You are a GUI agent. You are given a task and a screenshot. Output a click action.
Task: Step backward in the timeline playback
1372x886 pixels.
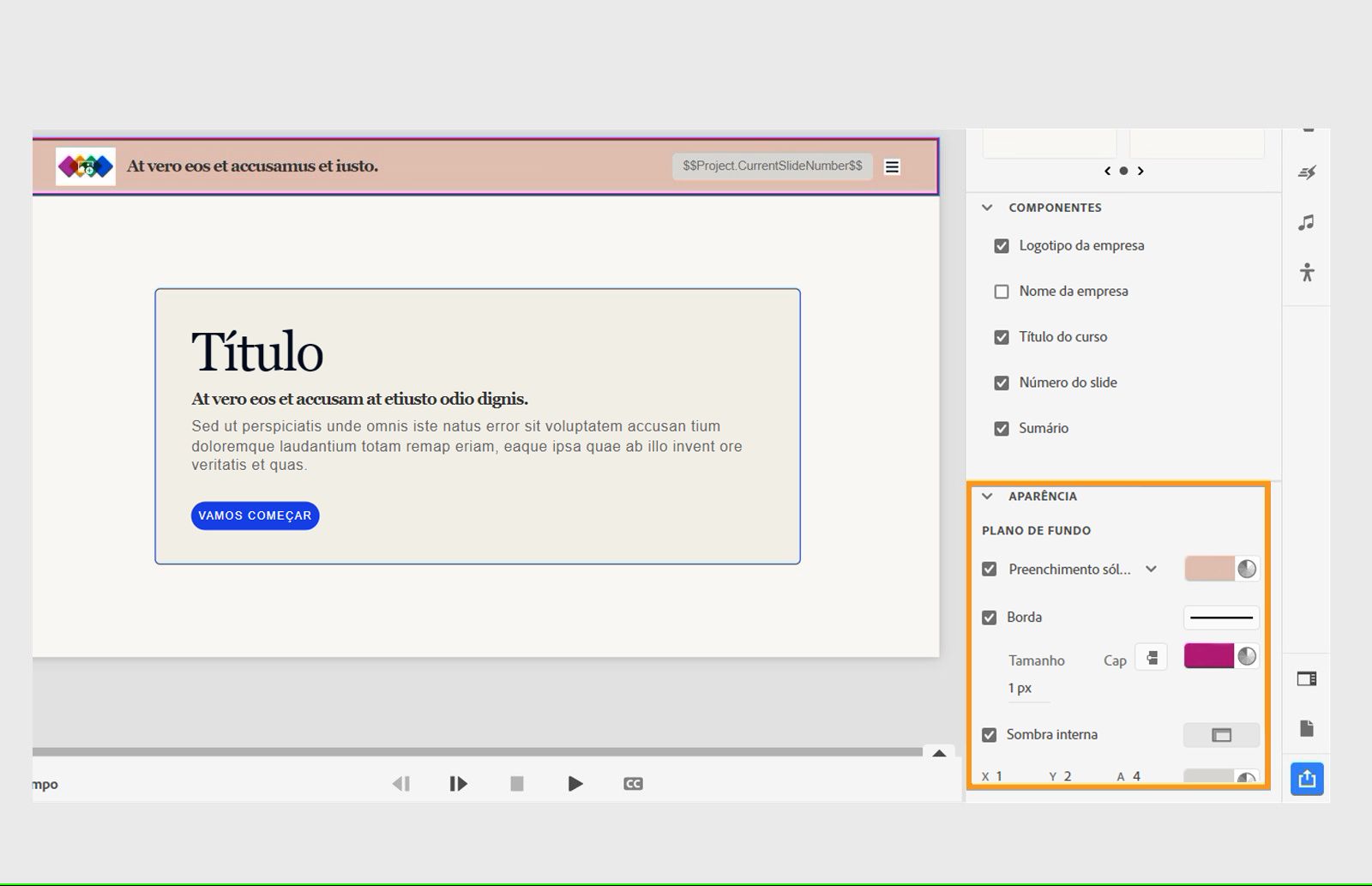click(401, 783)
